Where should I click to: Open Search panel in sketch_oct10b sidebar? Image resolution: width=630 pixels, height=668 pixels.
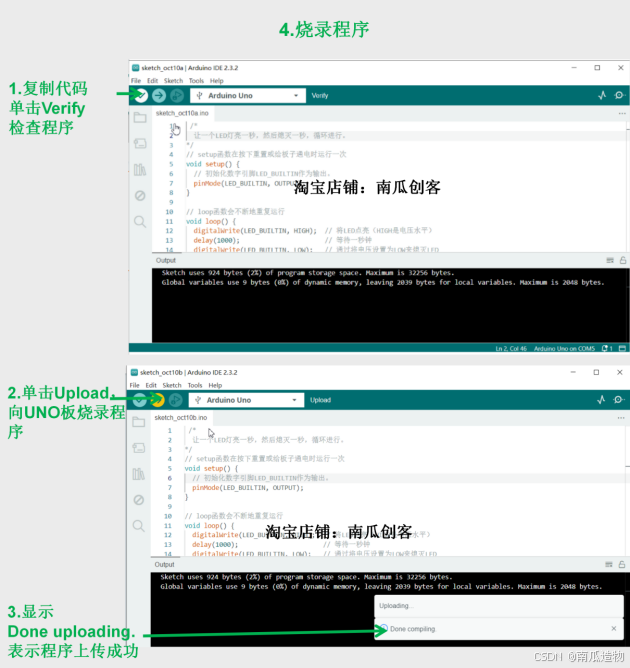coord(138,526)
